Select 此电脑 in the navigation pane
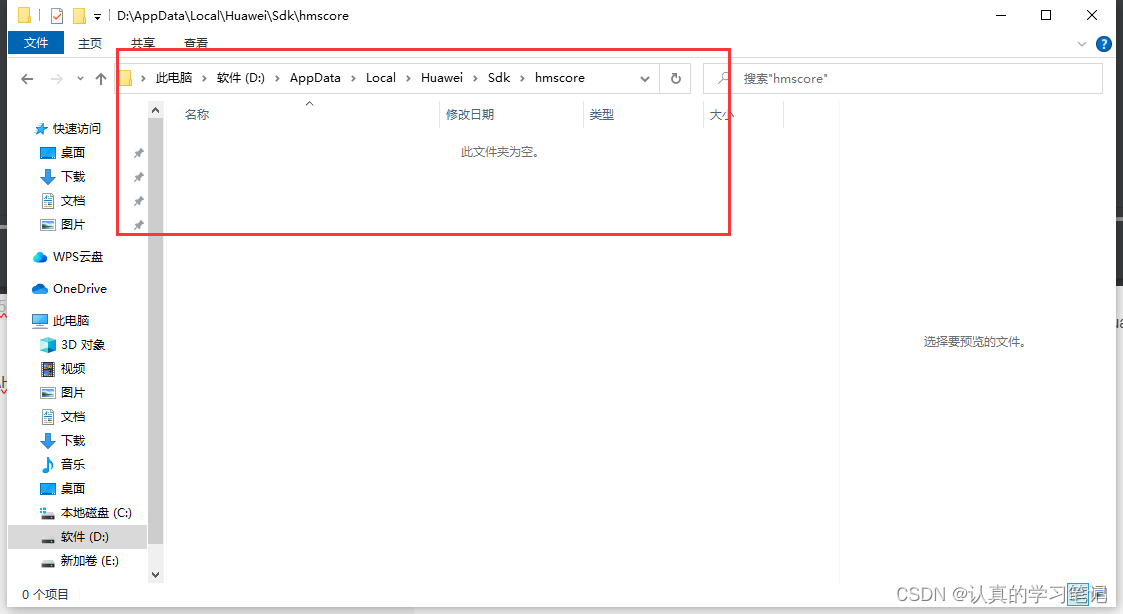 click(x=70, y=320)
